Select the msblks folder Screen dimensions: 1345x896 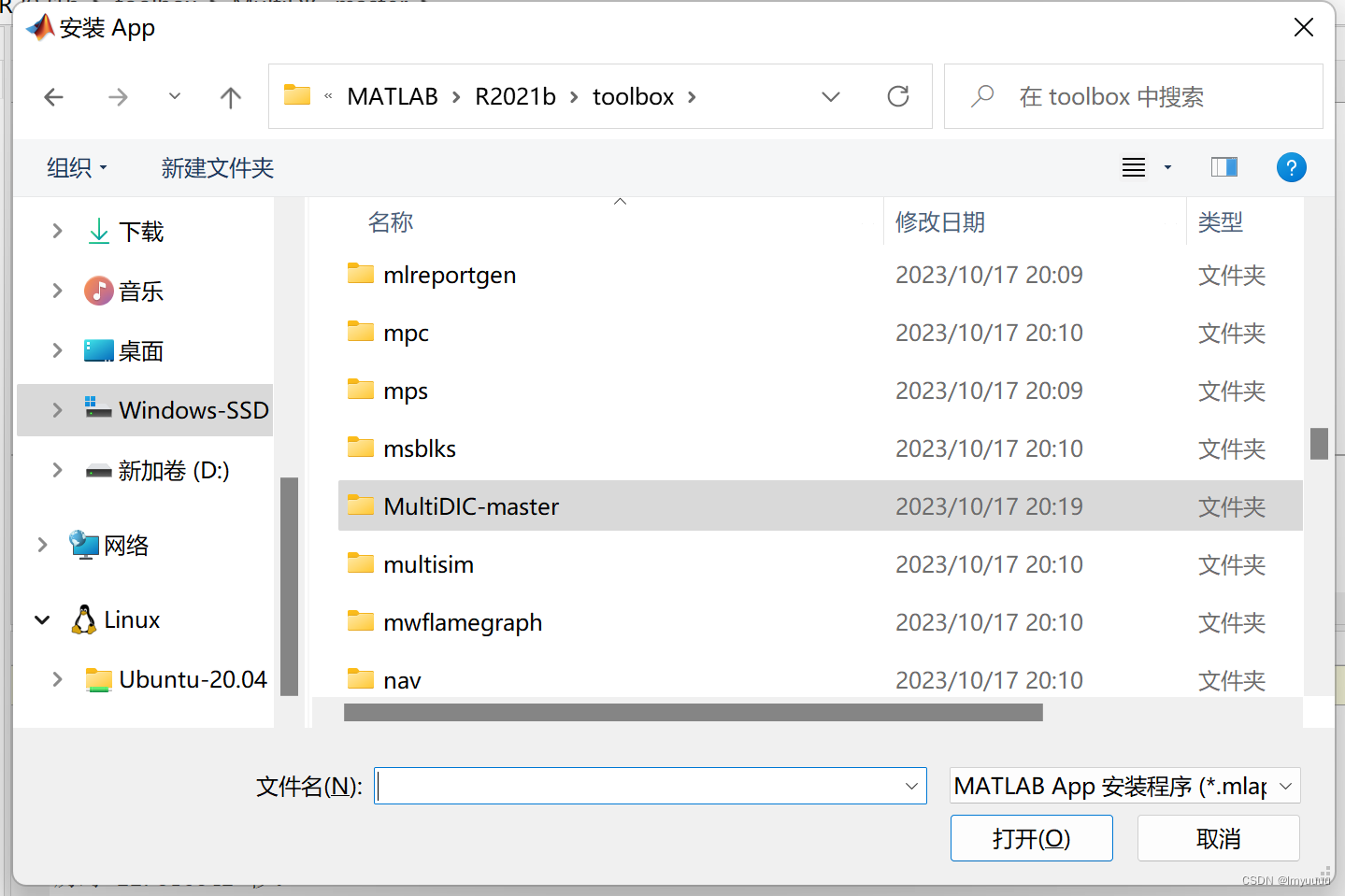820,448
